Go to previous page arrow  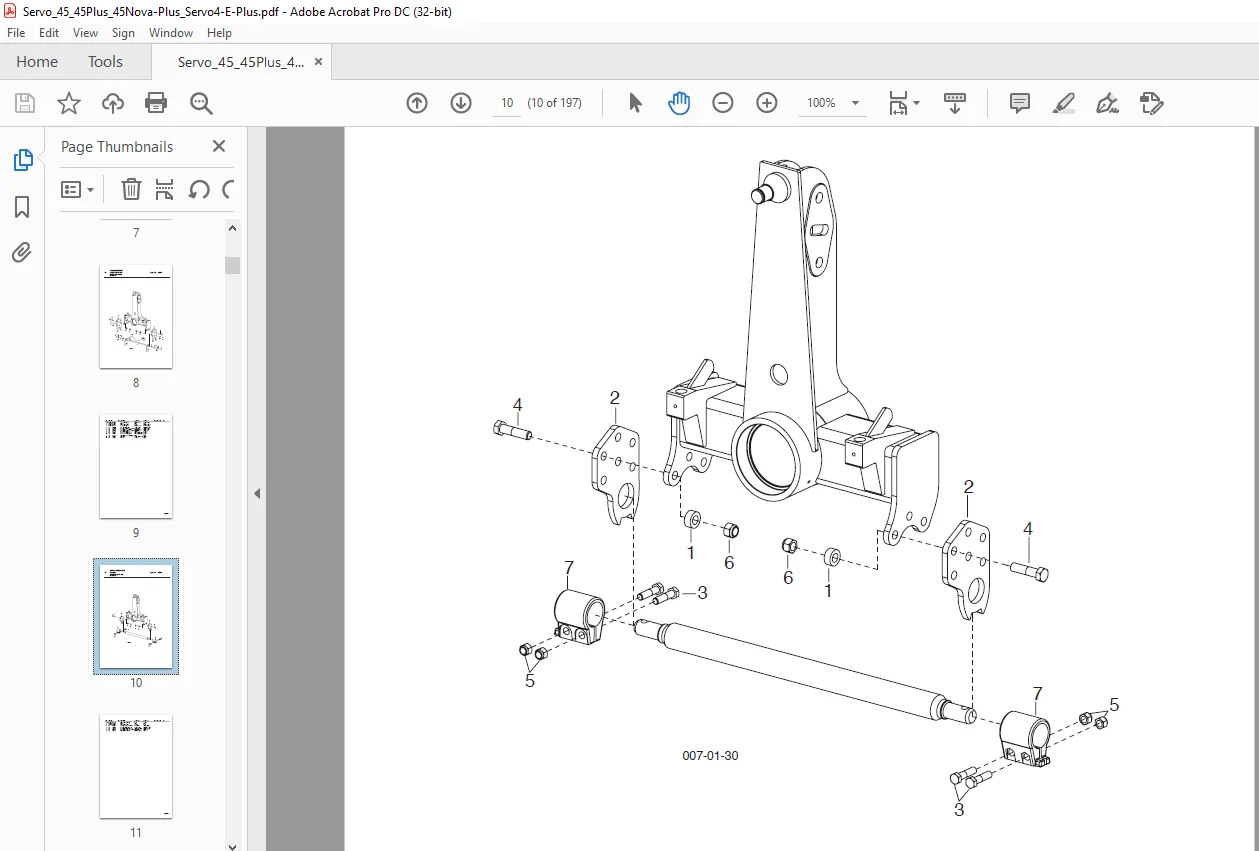[x=417, y=103]
